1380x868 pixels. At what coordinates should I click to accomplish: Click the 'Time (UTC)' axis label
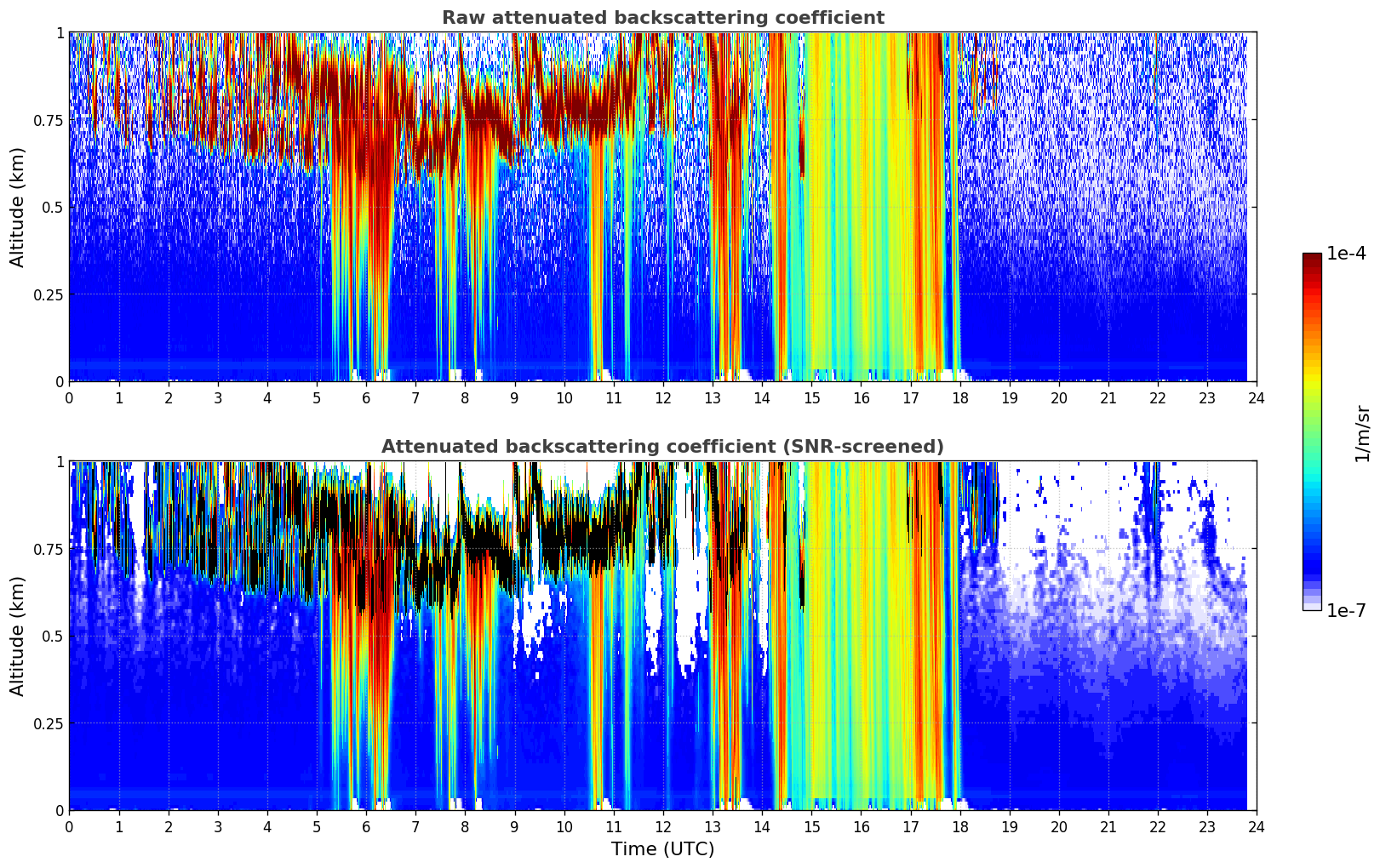click(x=662, y=849)
